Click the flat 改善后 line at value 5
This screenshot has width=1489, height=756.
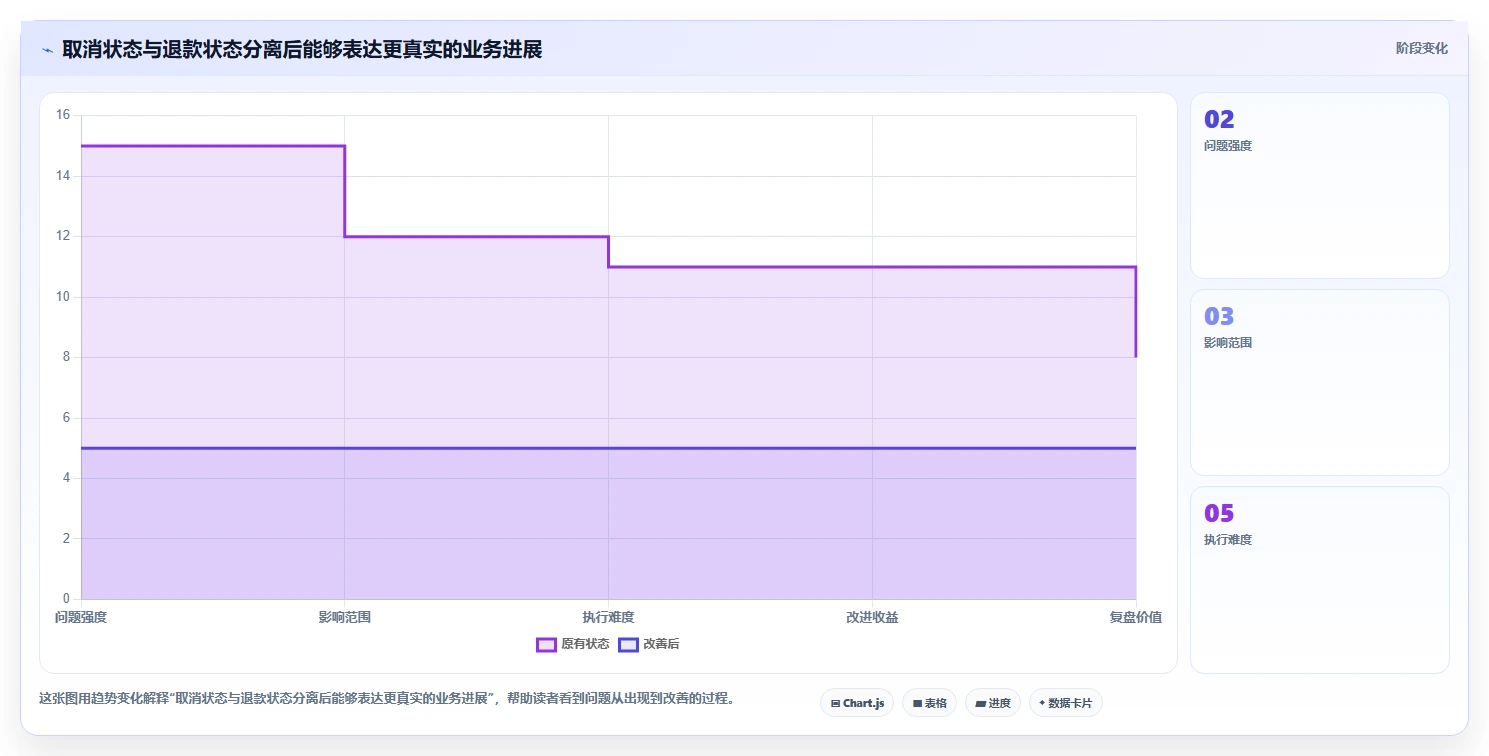pyautogui.click(x=608, y=448)
